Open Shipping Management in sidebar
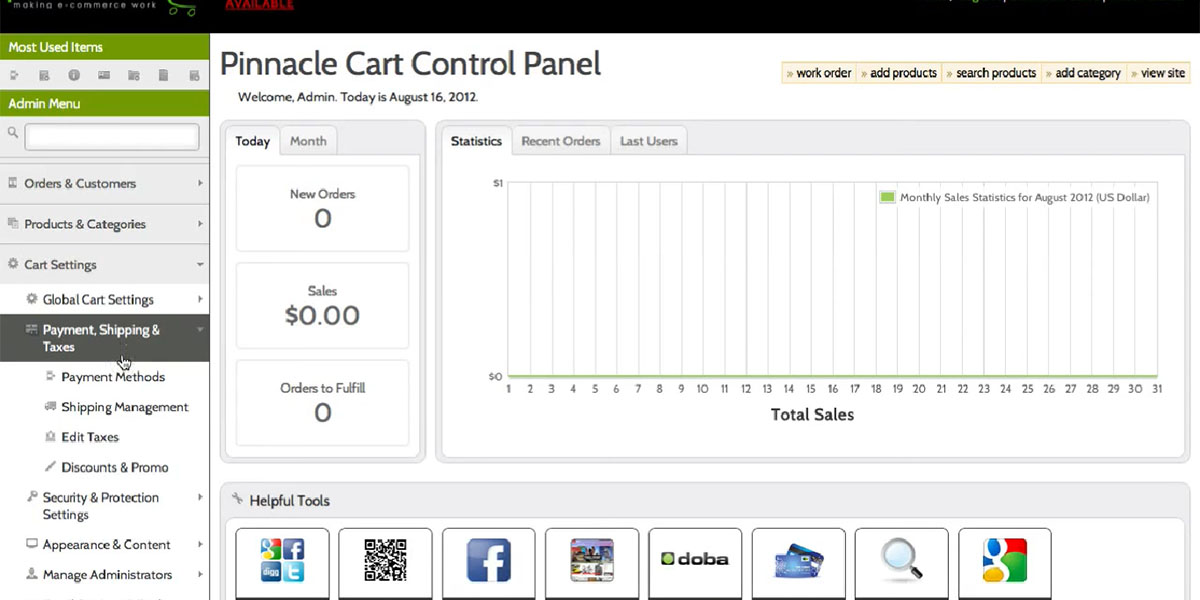 (x=124, y=408)
